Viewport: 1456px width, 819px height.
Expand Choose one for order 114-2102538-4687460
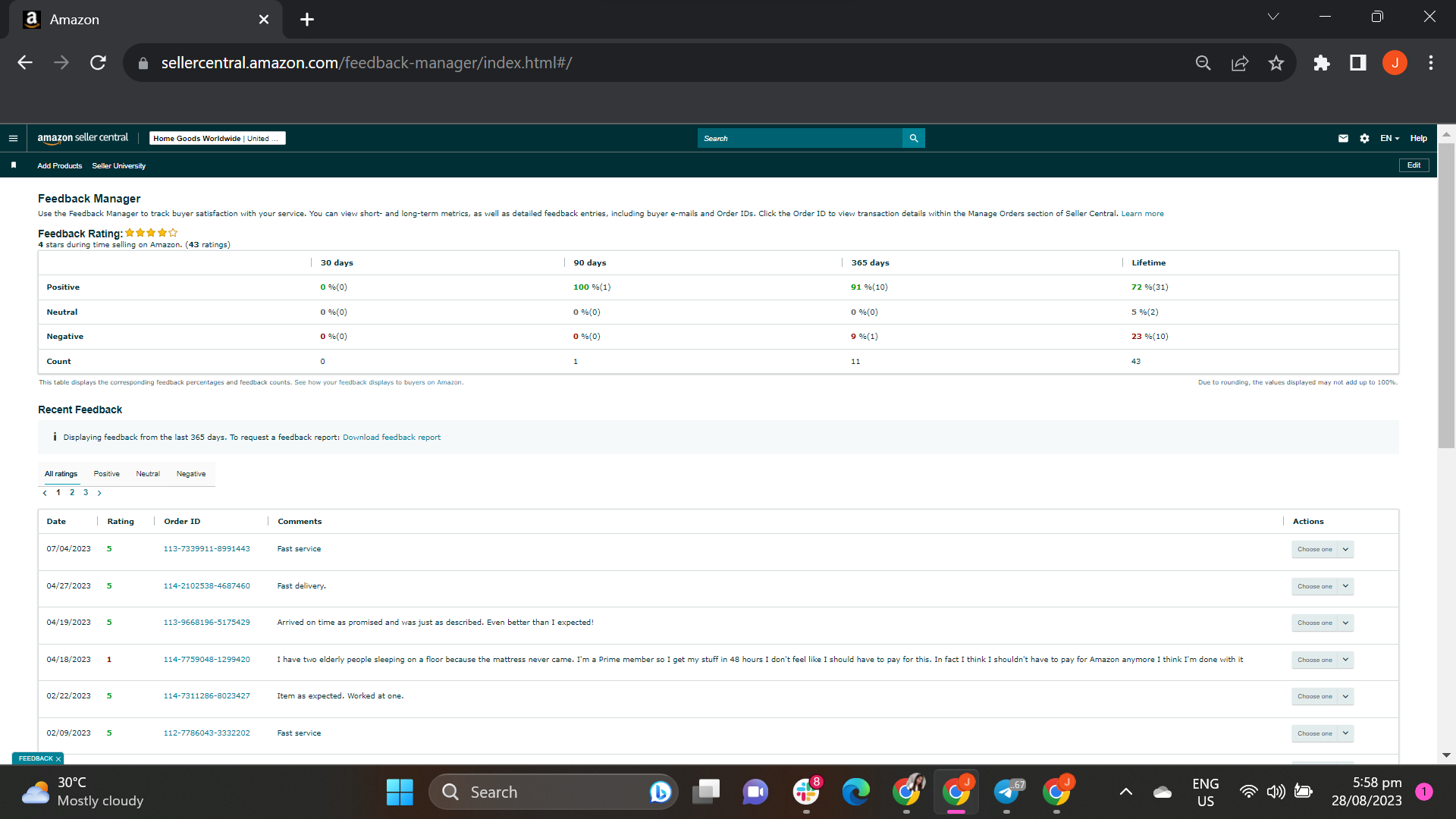tap(1323, 586)
